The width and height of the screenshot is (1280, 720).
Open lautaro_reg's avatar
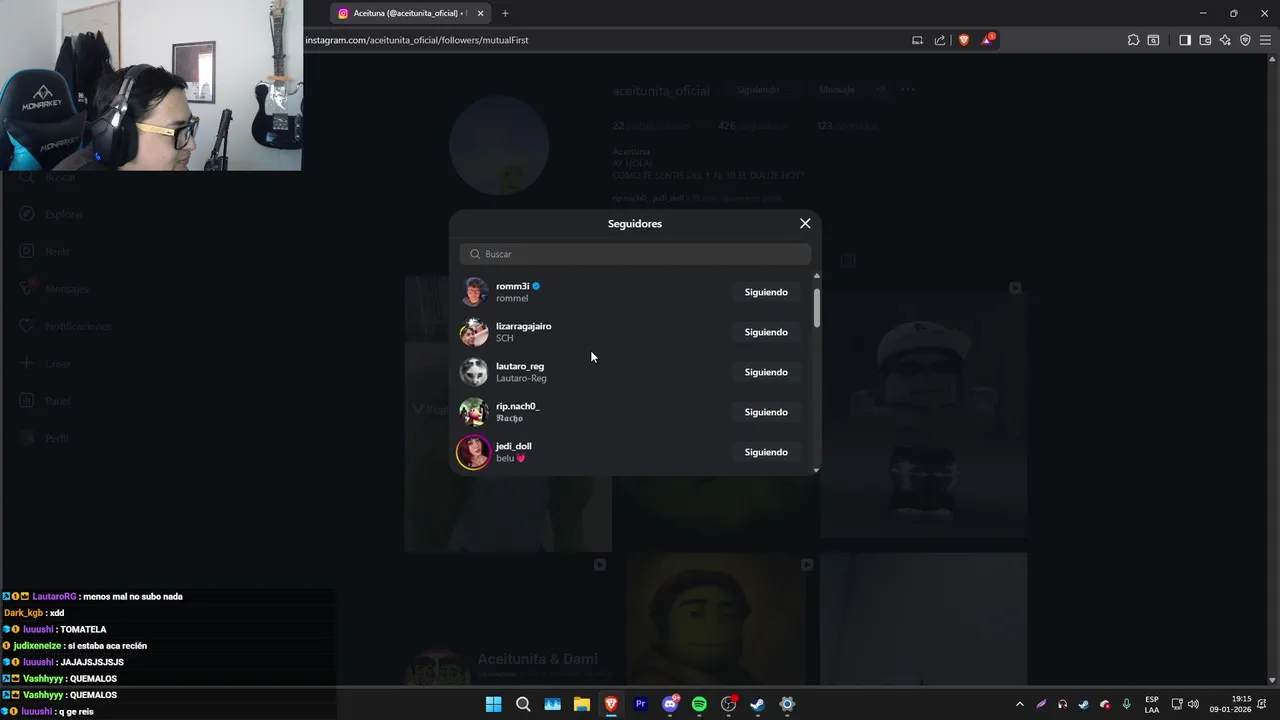(474, 372)
